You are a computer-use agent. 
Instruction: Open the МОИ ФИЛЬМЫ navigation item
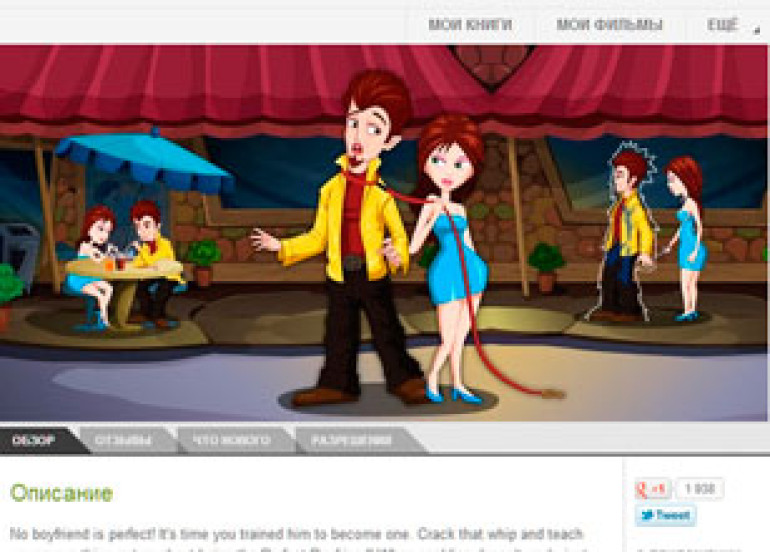point(609,25)
